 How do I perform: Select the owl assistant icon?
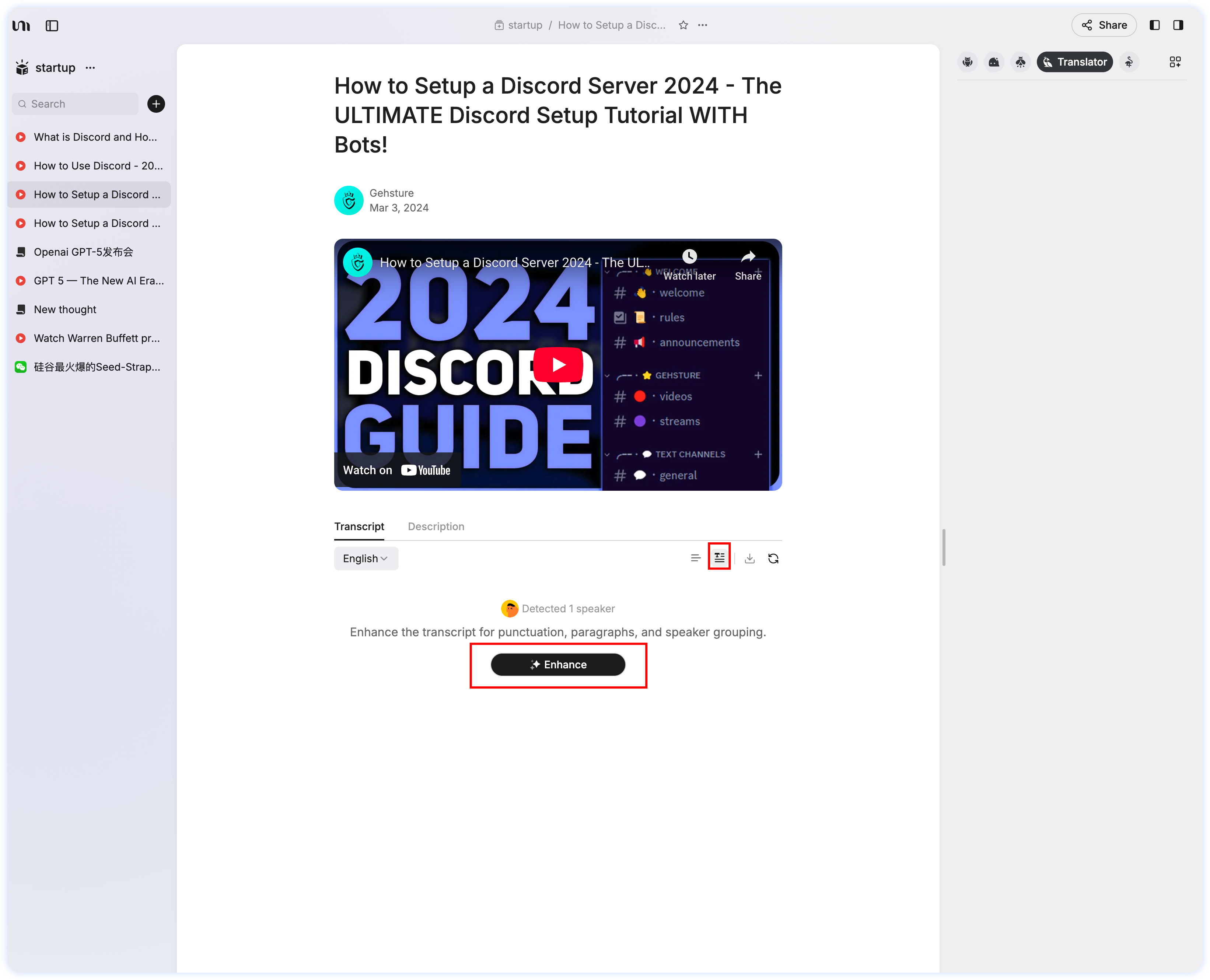pyautogui.click(x=968, y=62)
